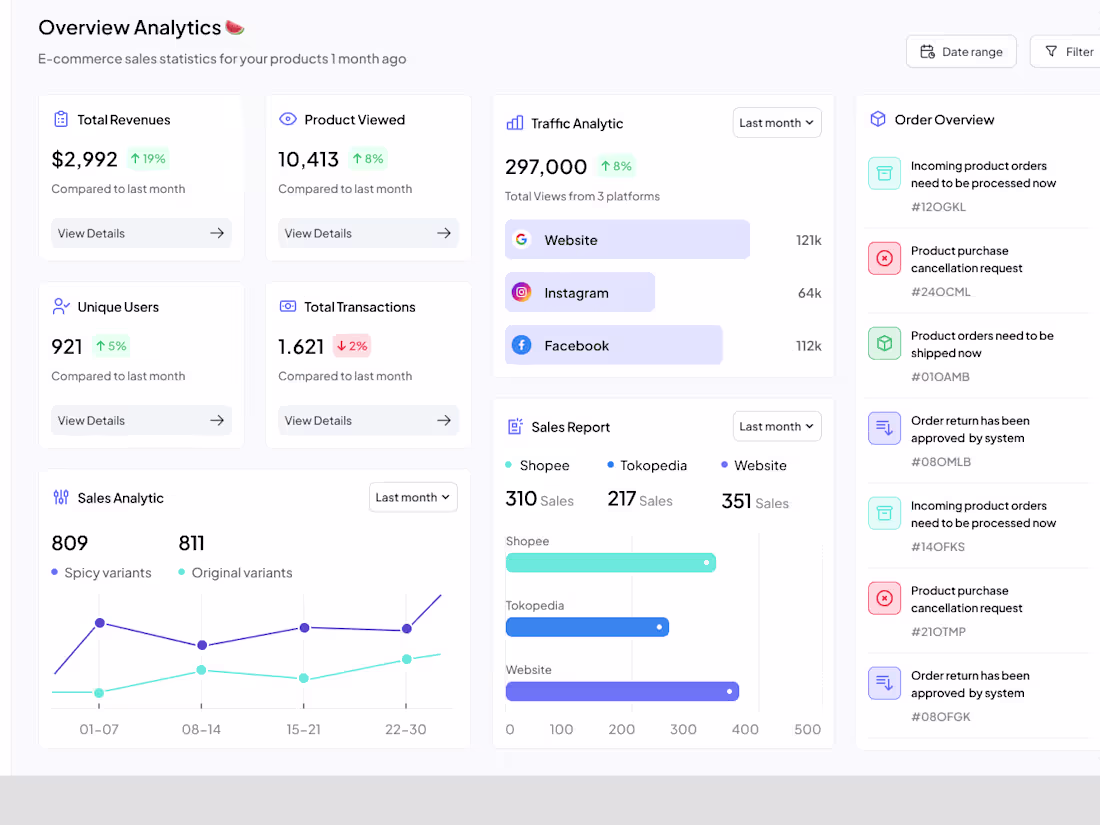The width and height of the screenshot is (1100, 825).
Task: Click the Facebook icon in Traffic Analytic
Action: point(521,344)
